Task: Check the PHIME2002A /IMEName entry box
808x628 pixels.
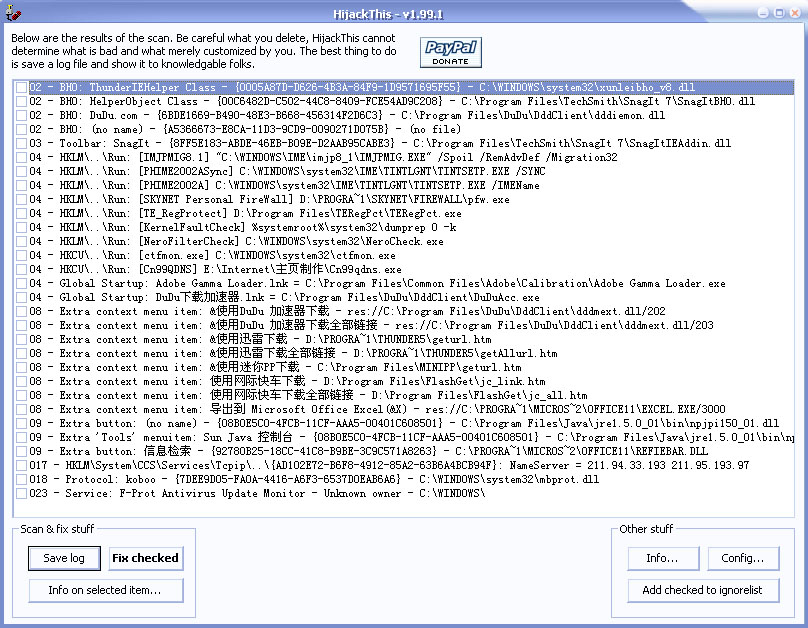Action: [21, 185]
